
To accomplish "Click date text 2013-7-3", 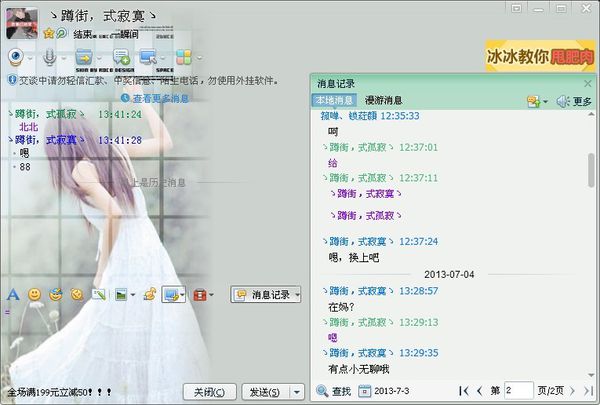I will click(391, 391).
